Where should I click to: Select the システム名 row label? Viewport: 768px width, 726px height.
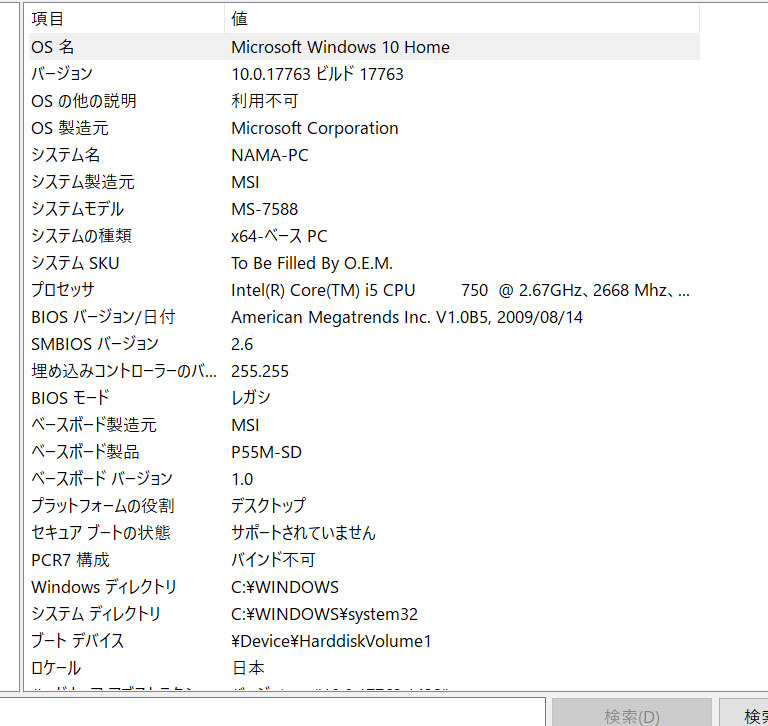coord(65,155)
